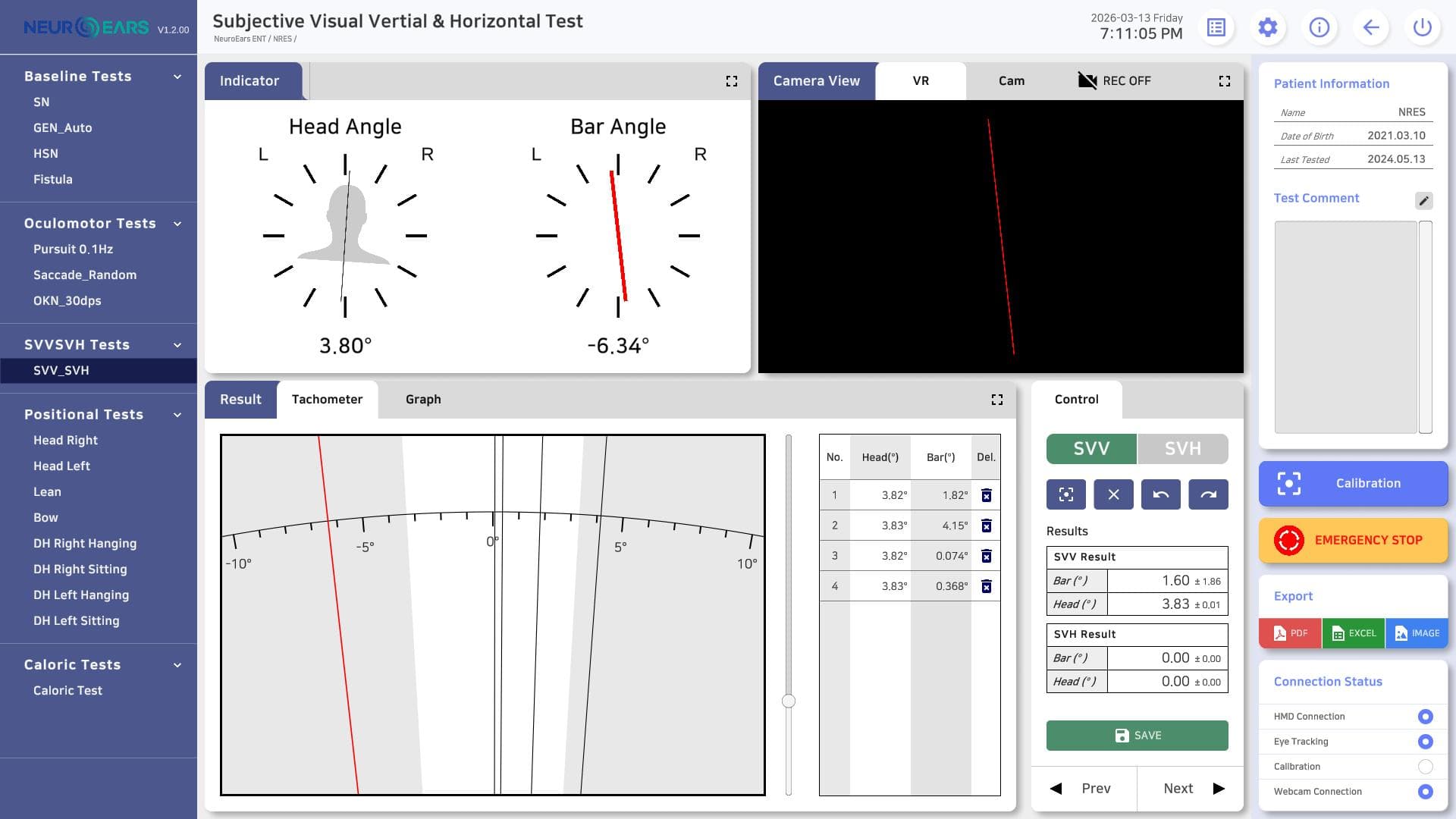The width and height of the screenshot is (1456, 819).
Task: Collapse the Baseline Tests section
Action: [x=177, y=77]
